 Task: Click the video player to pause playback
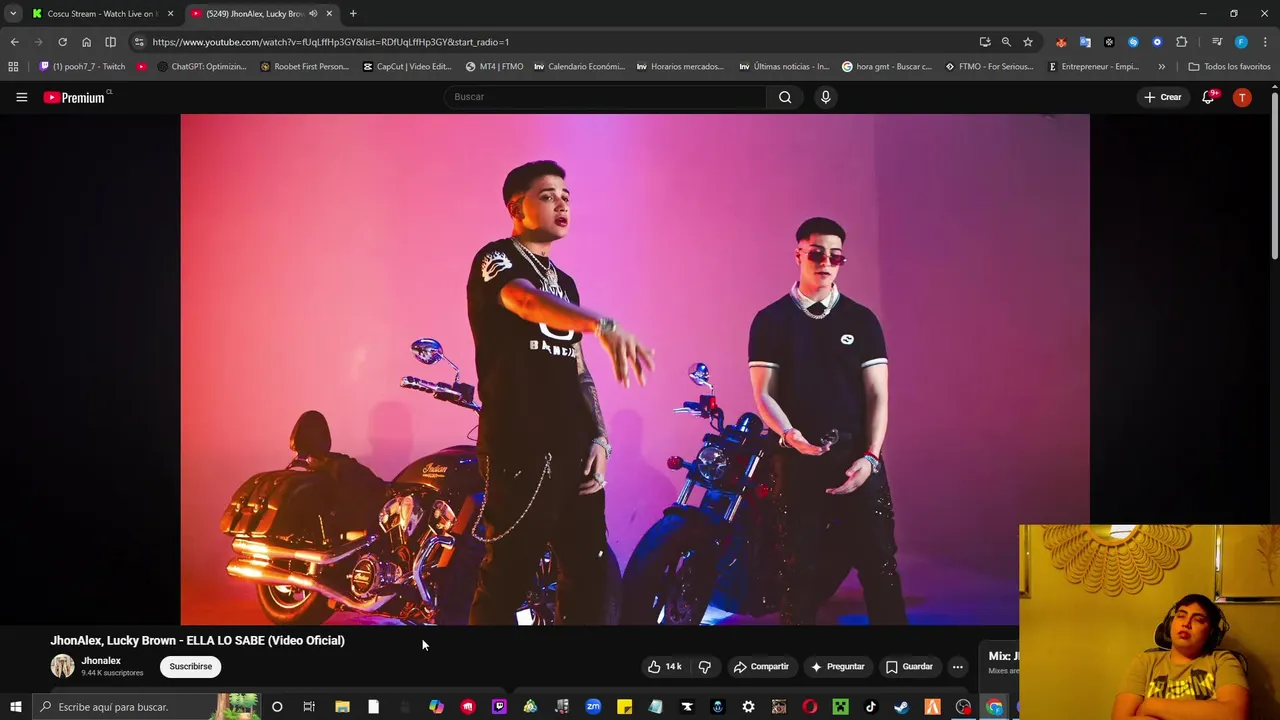pos(635,369)
